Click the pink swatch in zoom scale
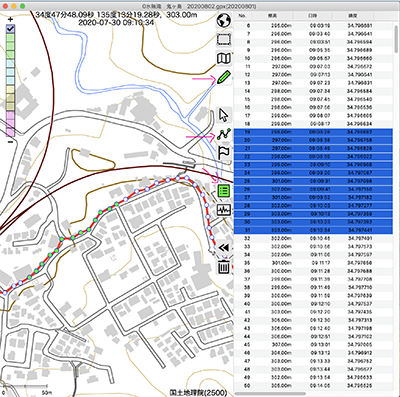The image size is (400, 397). click(x=10, y=124)
